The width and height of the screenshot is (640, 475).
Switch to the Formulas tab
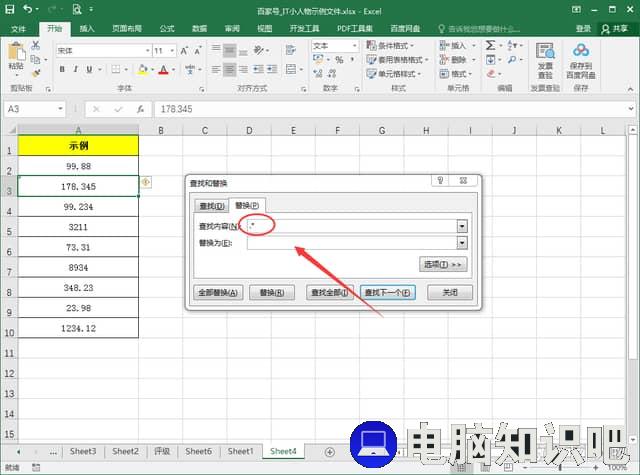tap(167, 29)
